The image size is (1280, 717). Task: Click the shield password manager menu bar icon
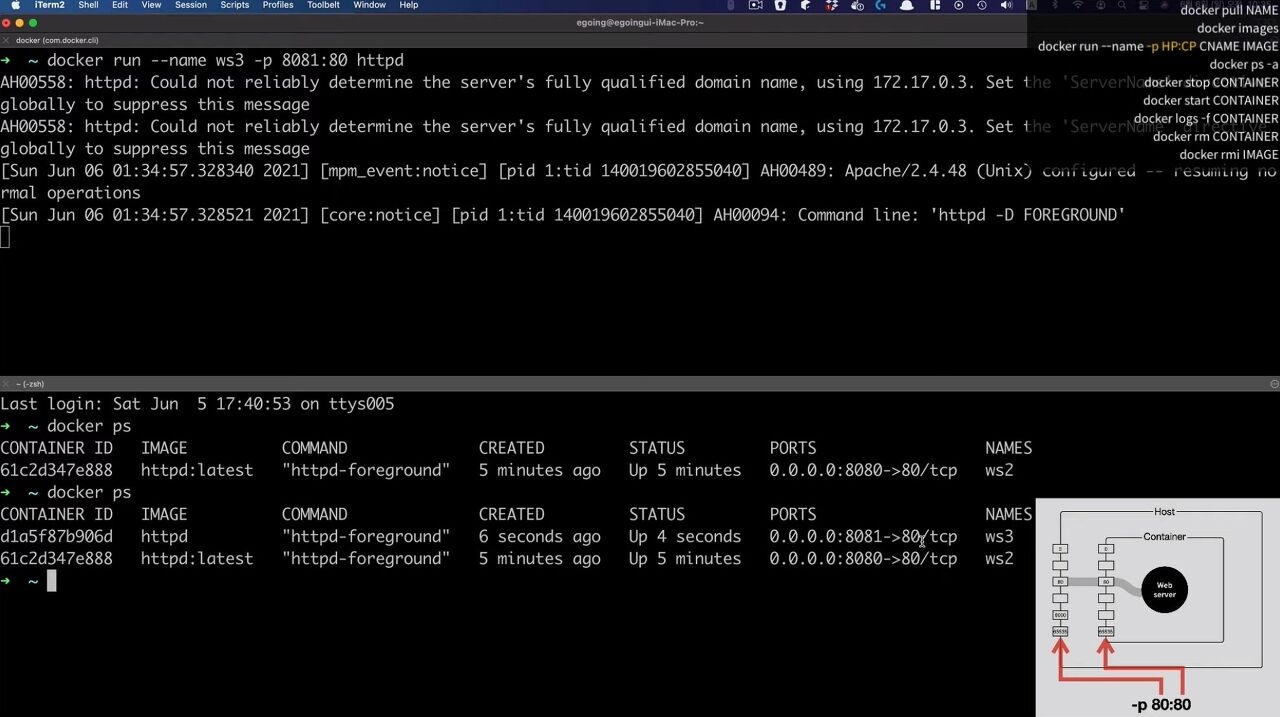780,5
